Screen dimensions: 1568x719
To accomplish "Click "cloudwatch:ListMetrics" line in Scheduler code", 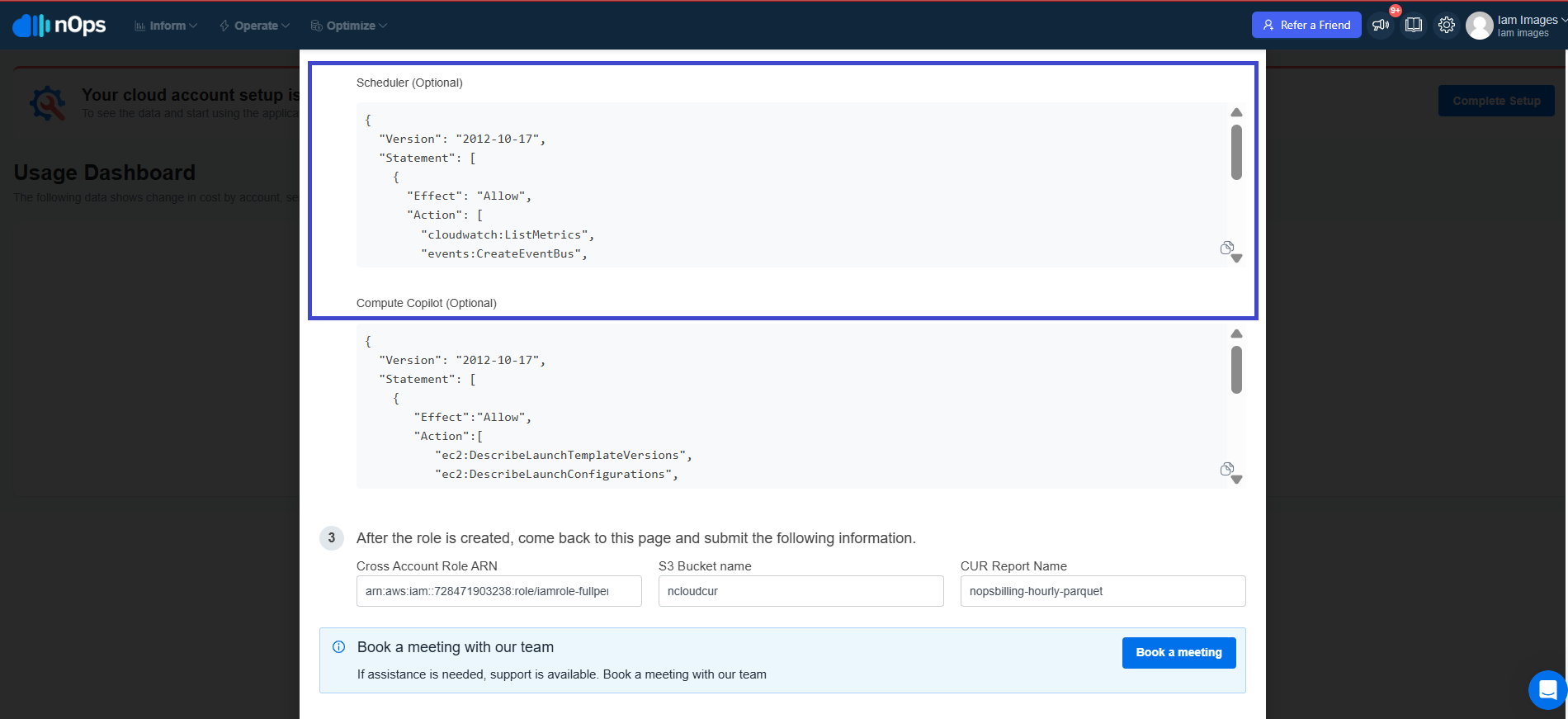I will point(508,234).
